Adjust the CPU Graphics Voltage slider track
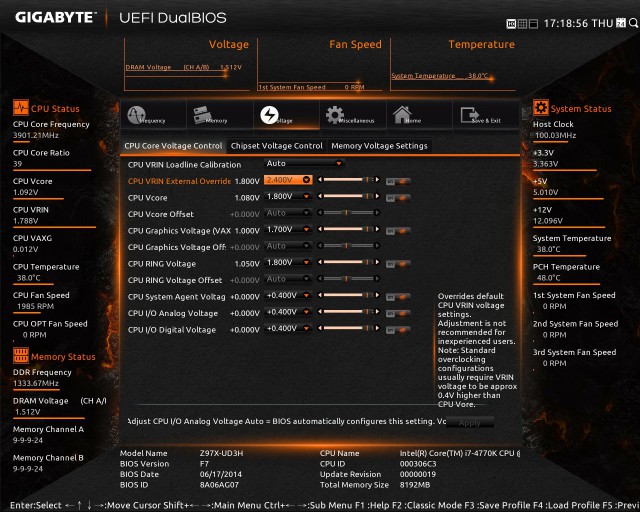The width and height of the screenshot is (640, 512). point(349,229)
